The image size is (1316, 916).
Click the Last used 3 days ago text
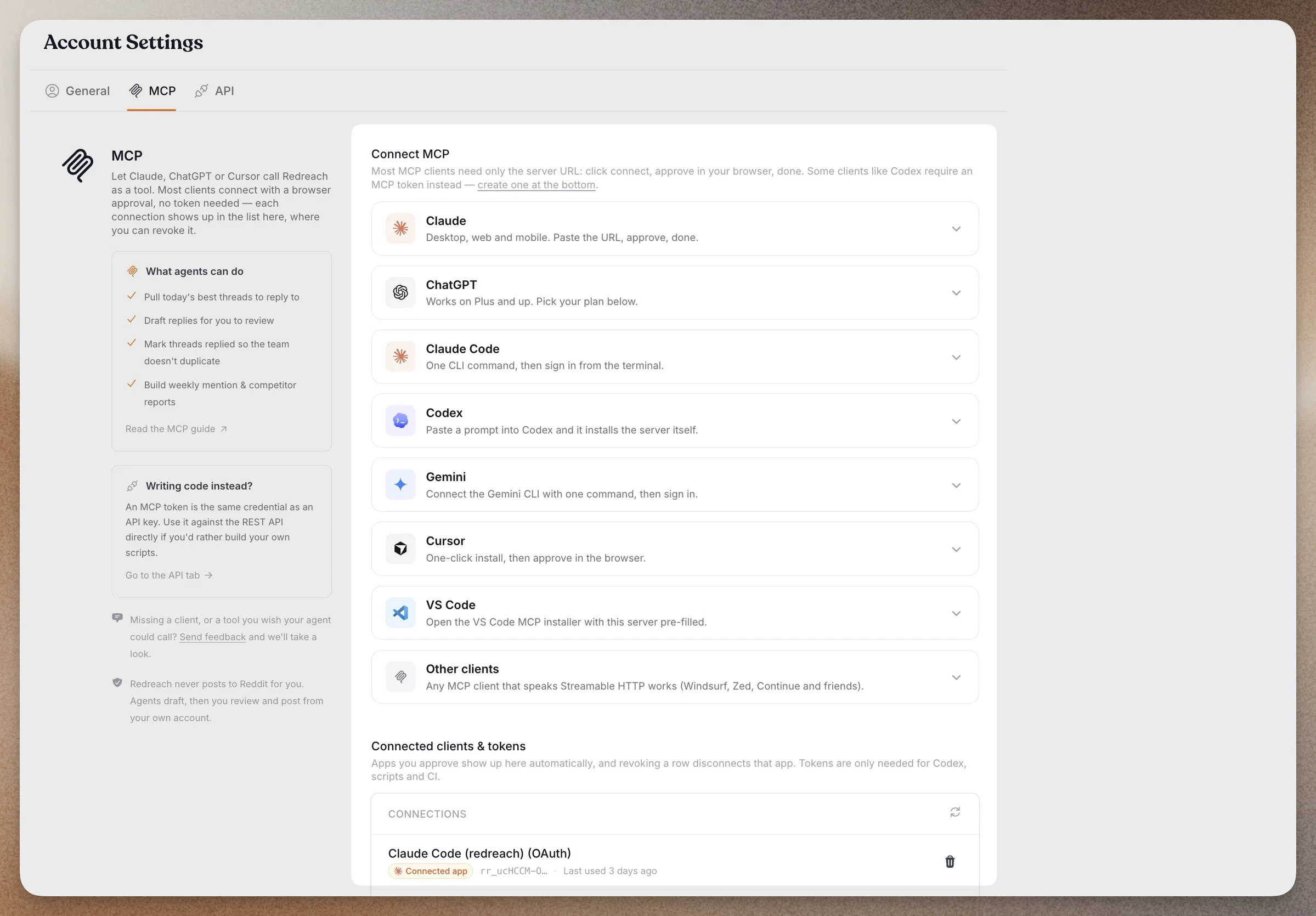pyautogui.click(x=610, y=871)
